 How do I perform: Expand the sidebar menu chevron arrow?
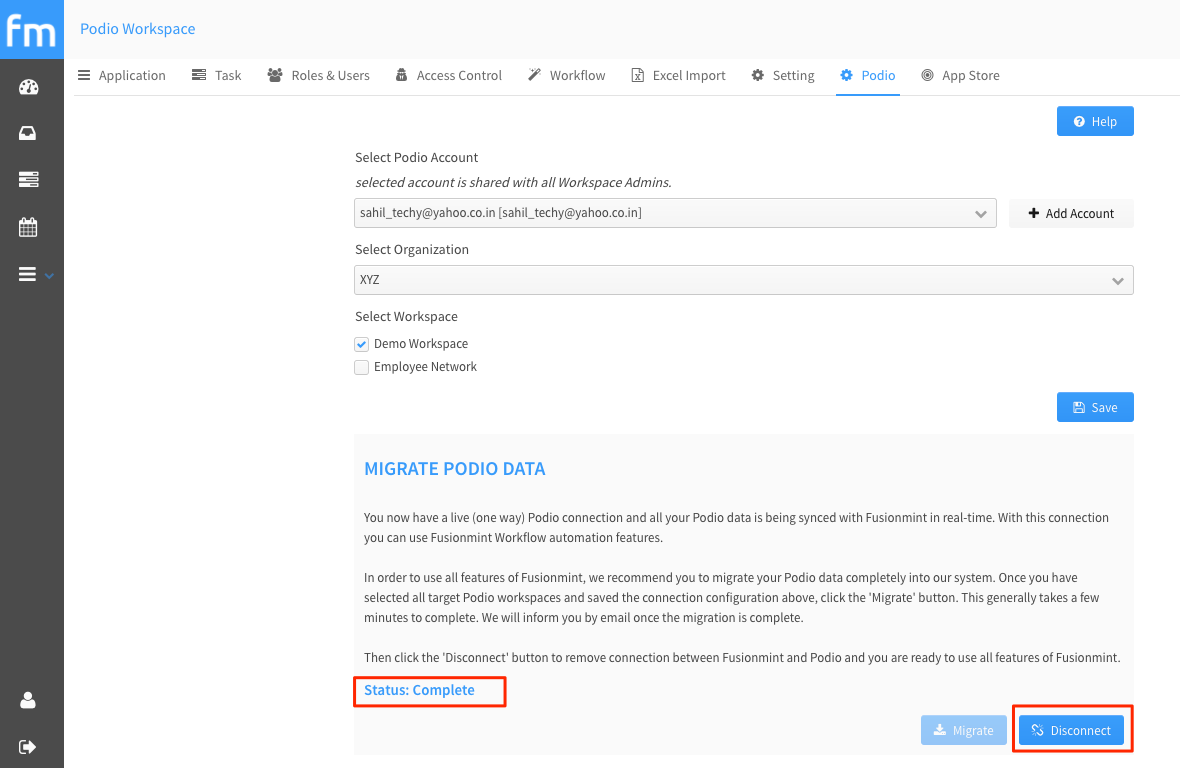click(49, 276)
